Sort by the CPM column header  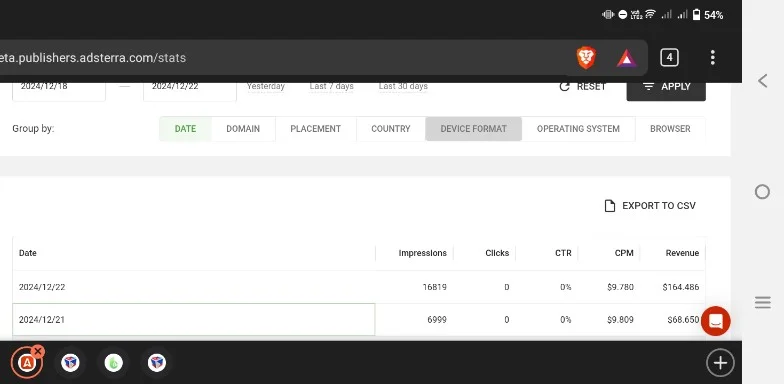[x=624, y=253]
